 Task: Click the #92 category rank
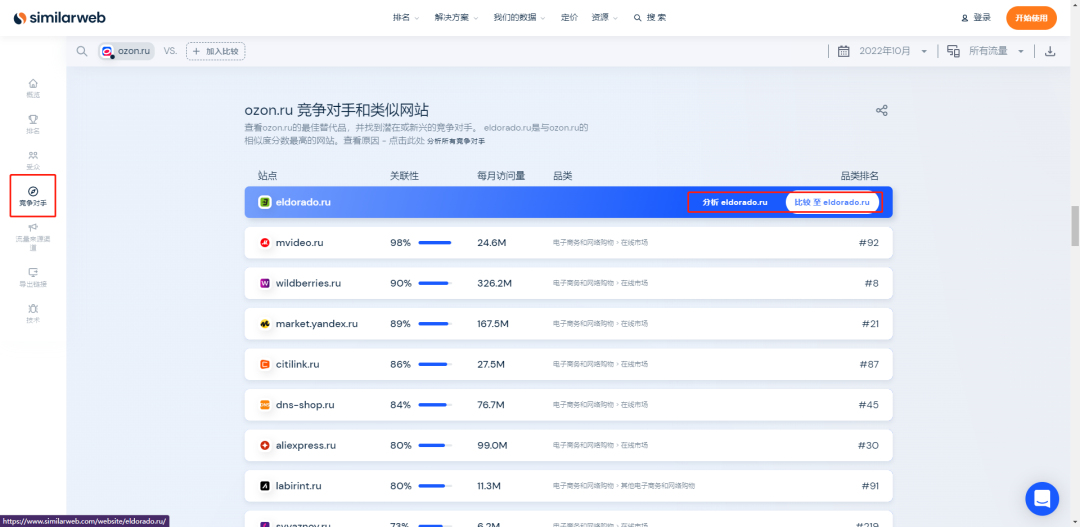(x=867, y=242)
